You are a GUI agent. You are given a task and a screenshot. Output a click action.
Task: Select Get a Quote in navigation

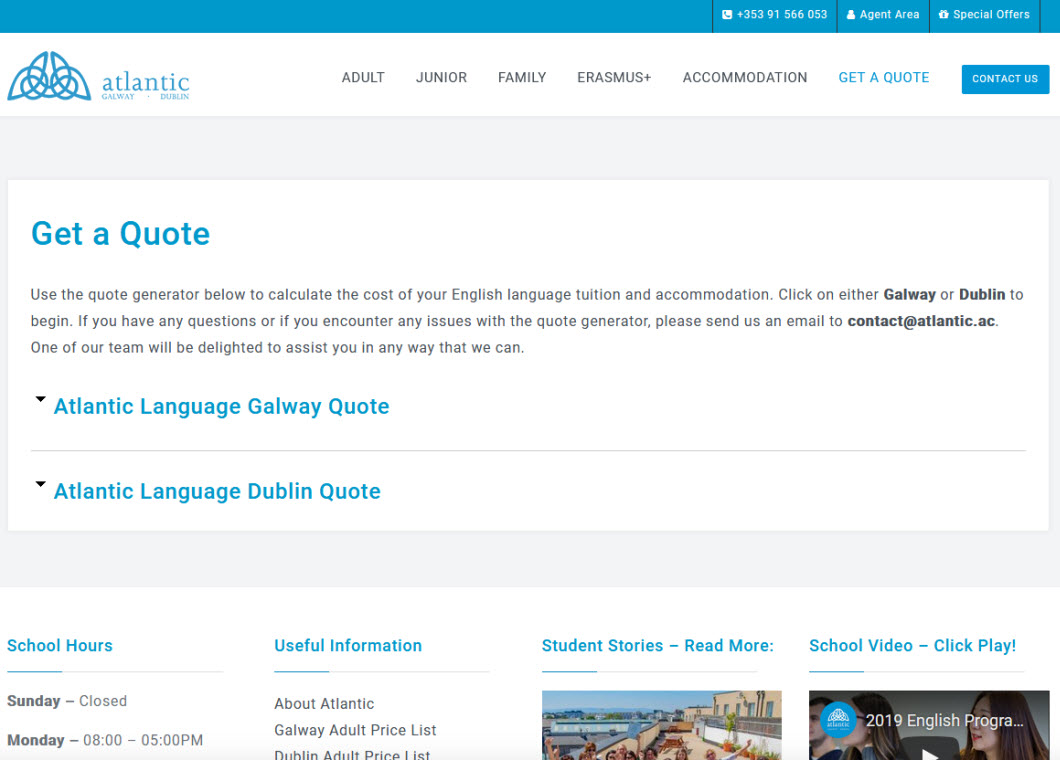(x=883, y=78)
